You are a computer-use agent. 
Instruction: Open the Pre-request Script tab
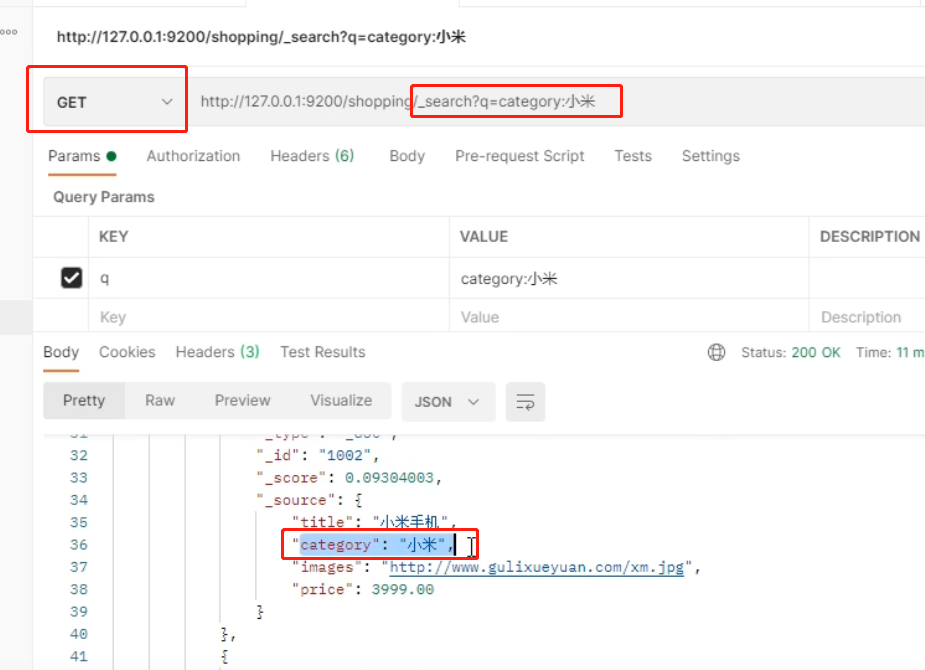[520, 156]
